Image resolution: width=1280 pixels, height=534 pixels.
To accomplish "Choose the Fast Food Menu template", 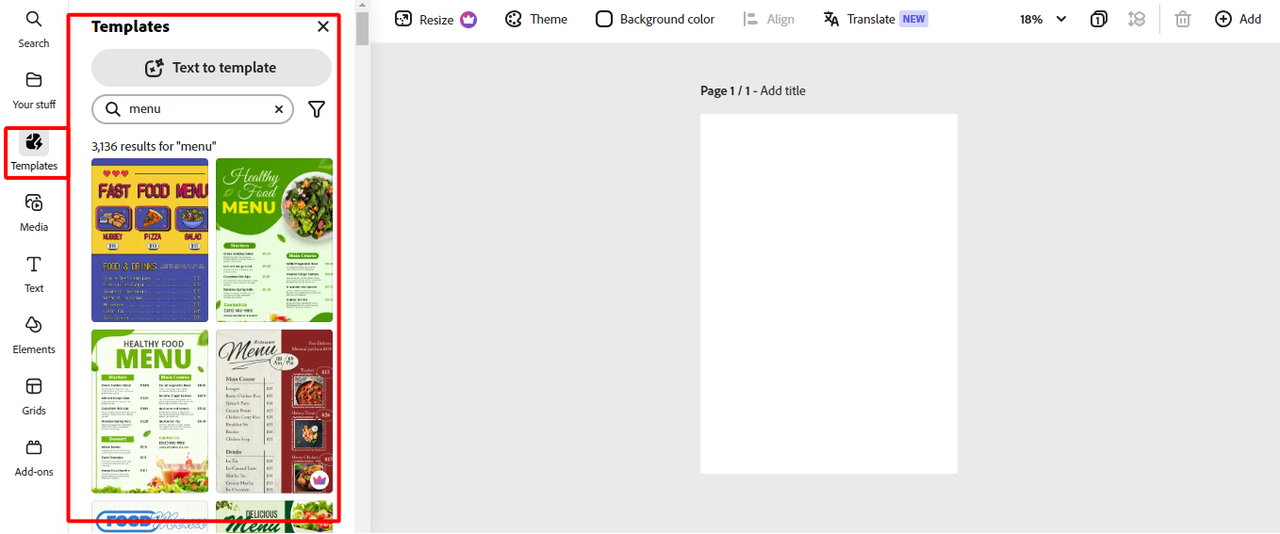I will coord(150,240).
